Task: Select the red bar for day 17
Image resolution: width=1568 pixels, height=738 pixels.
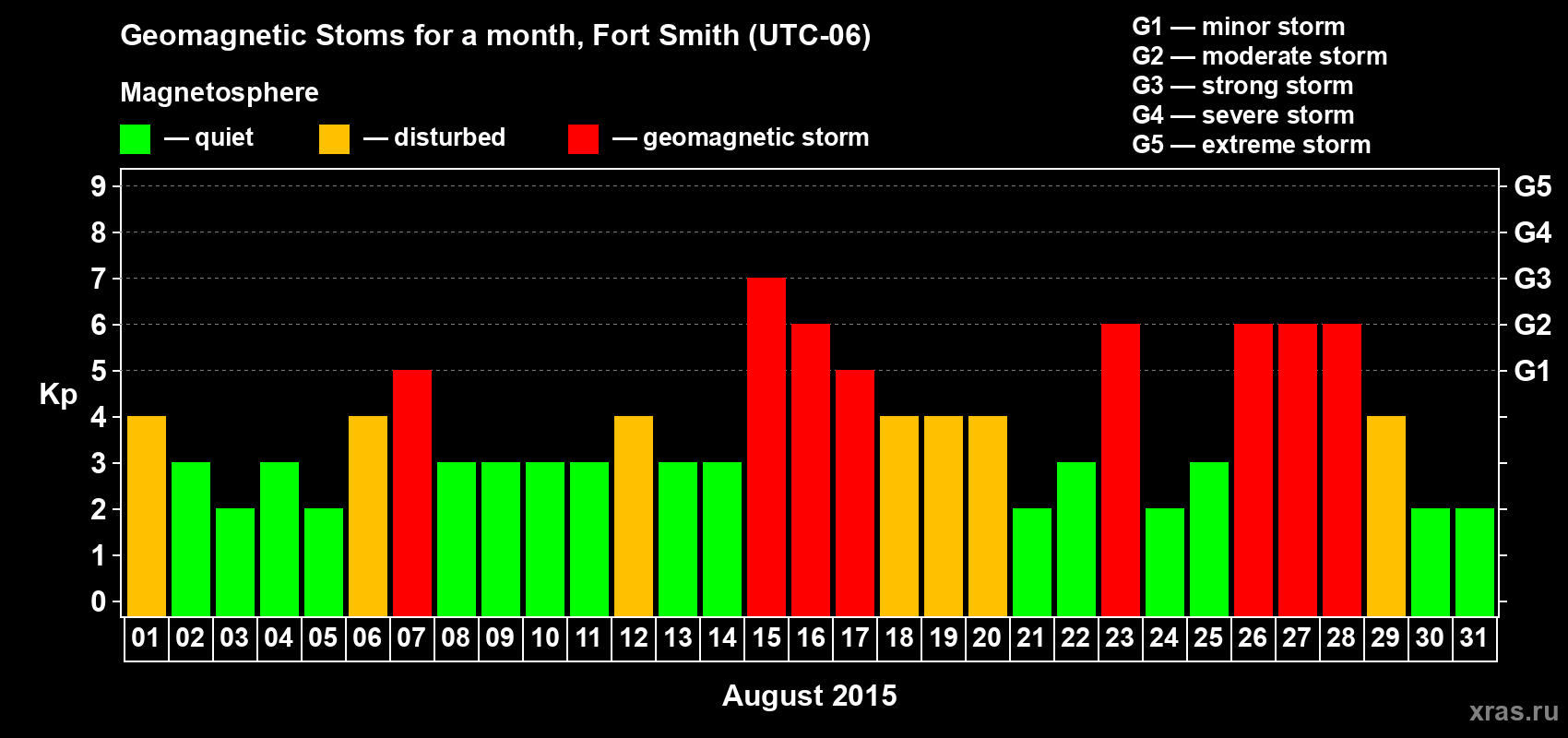Action: coord(855,493)
